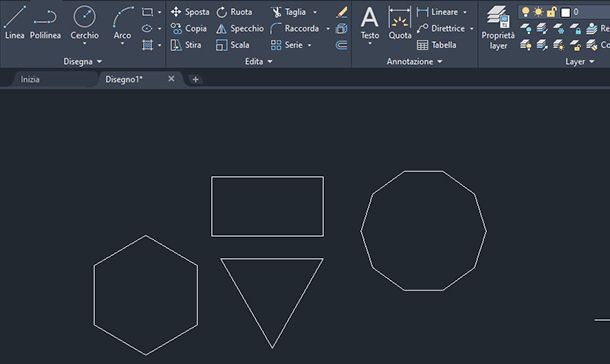
Task: Select the Linea drawing tool
Action: [x=14, y=22]
